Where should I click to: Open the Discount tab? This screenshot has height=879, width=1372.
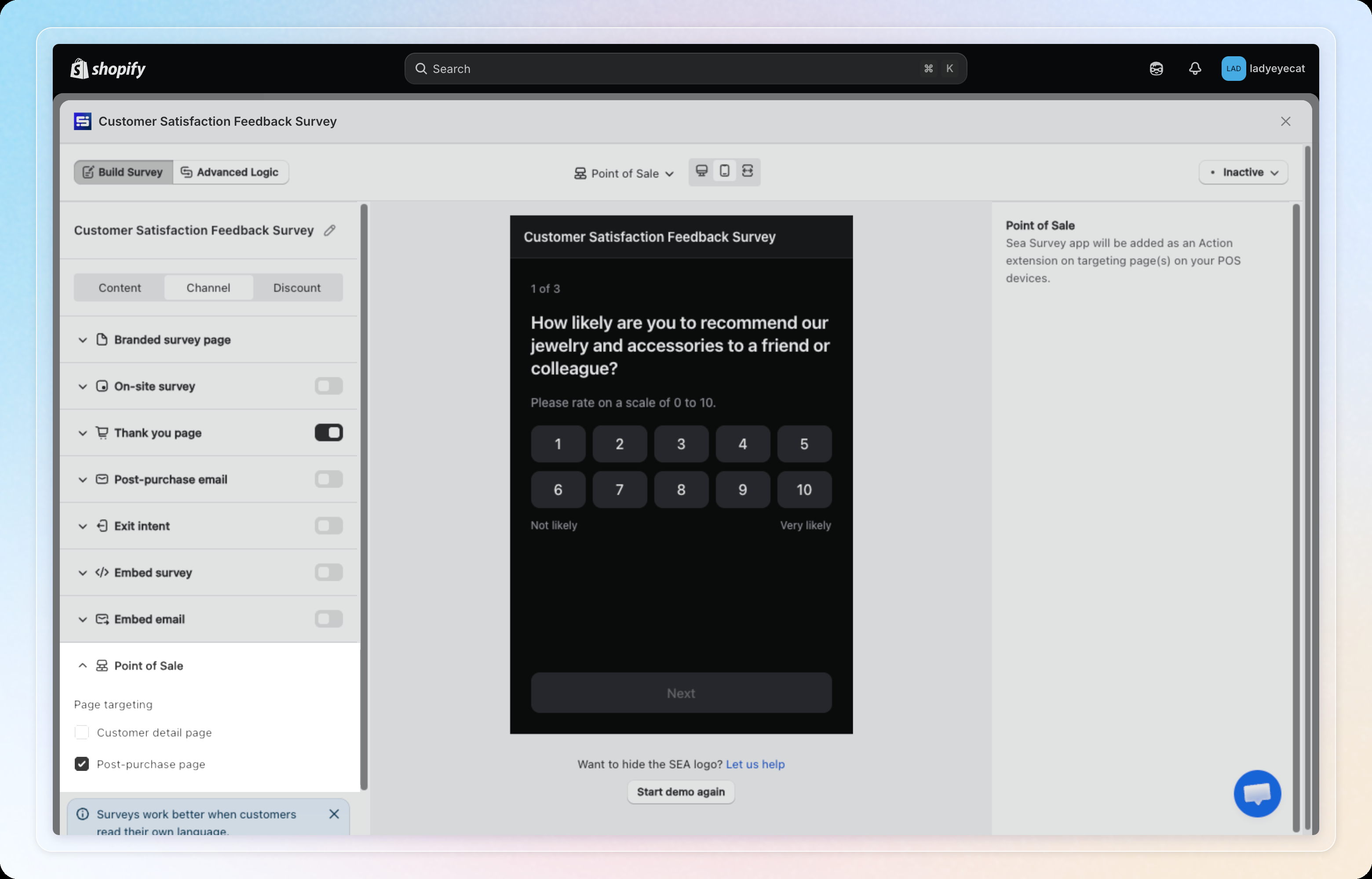click(297, 288)
